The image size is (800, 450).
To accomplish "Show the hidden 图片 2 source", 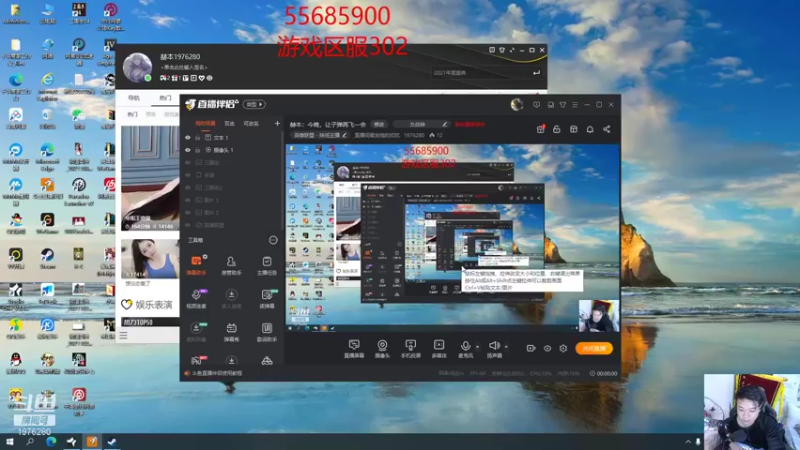I will [188, 212].
